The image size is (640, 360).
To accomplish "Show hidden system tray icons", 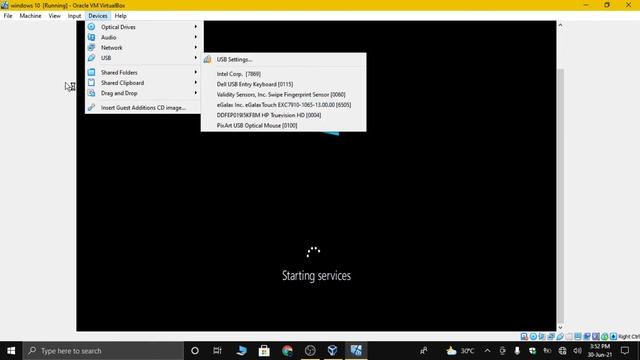I will click(x=487, y=351).
